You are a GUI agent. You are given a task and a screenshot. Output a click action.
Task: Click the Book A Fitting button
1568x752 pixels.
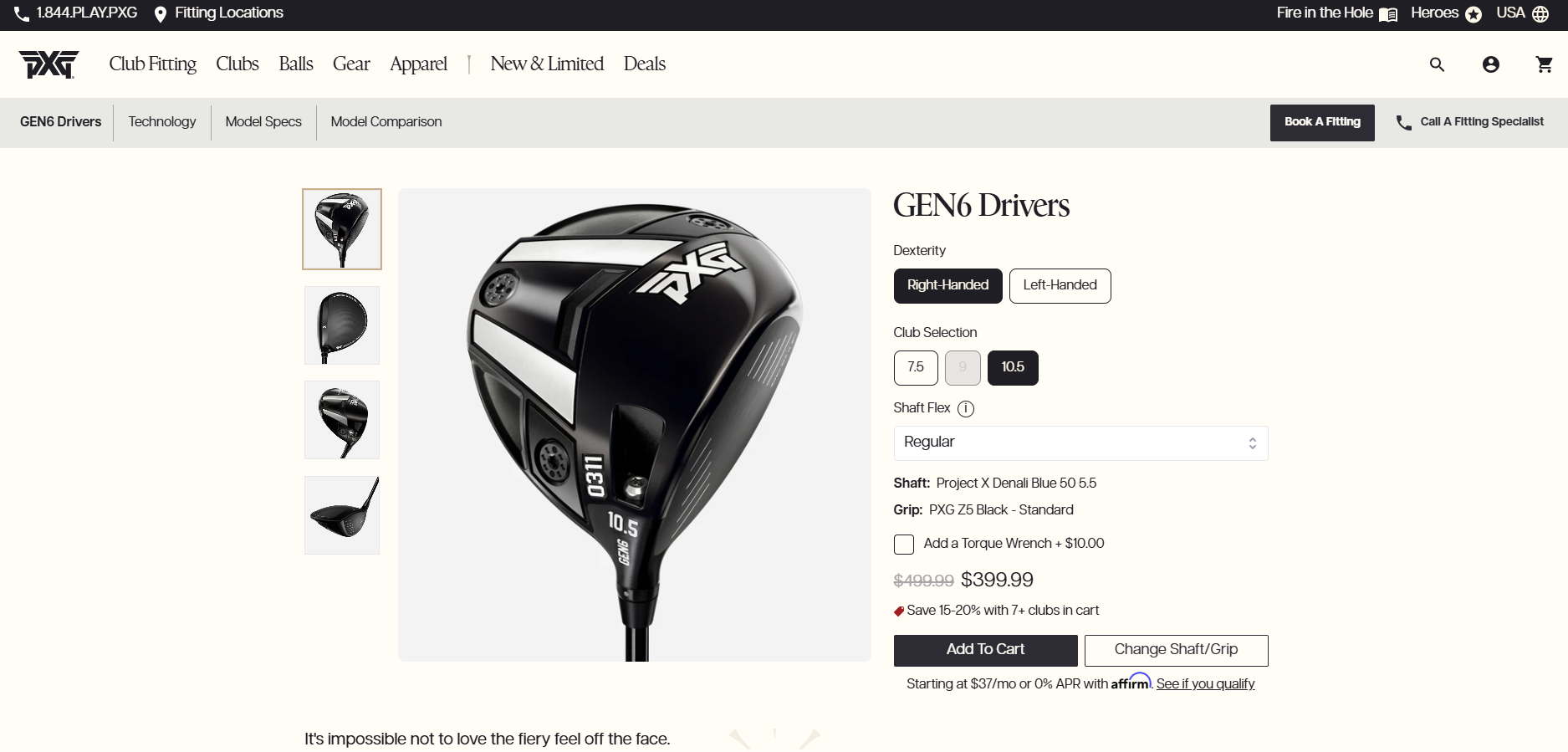(1322, 122)
